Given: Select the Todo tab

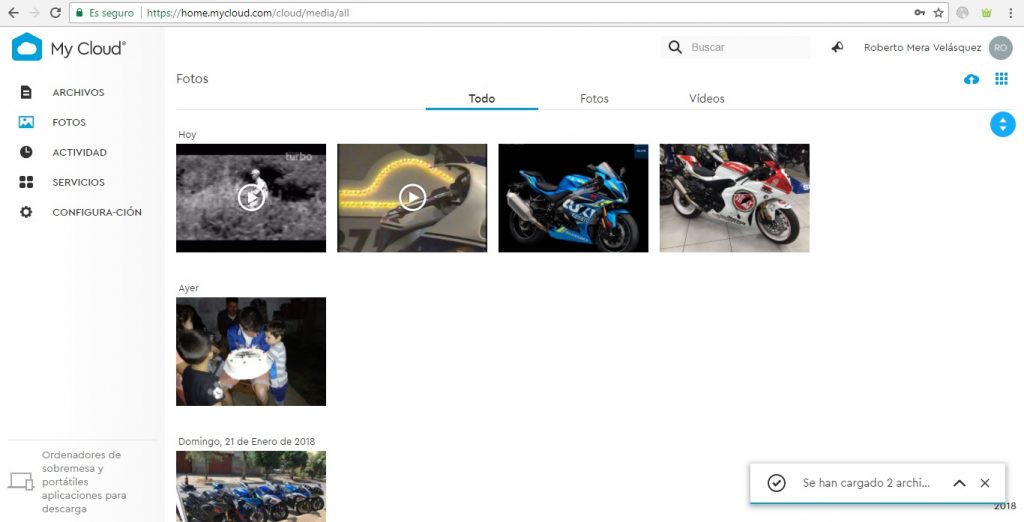Looking at the screenshot, I should click(x=482, y=99).
